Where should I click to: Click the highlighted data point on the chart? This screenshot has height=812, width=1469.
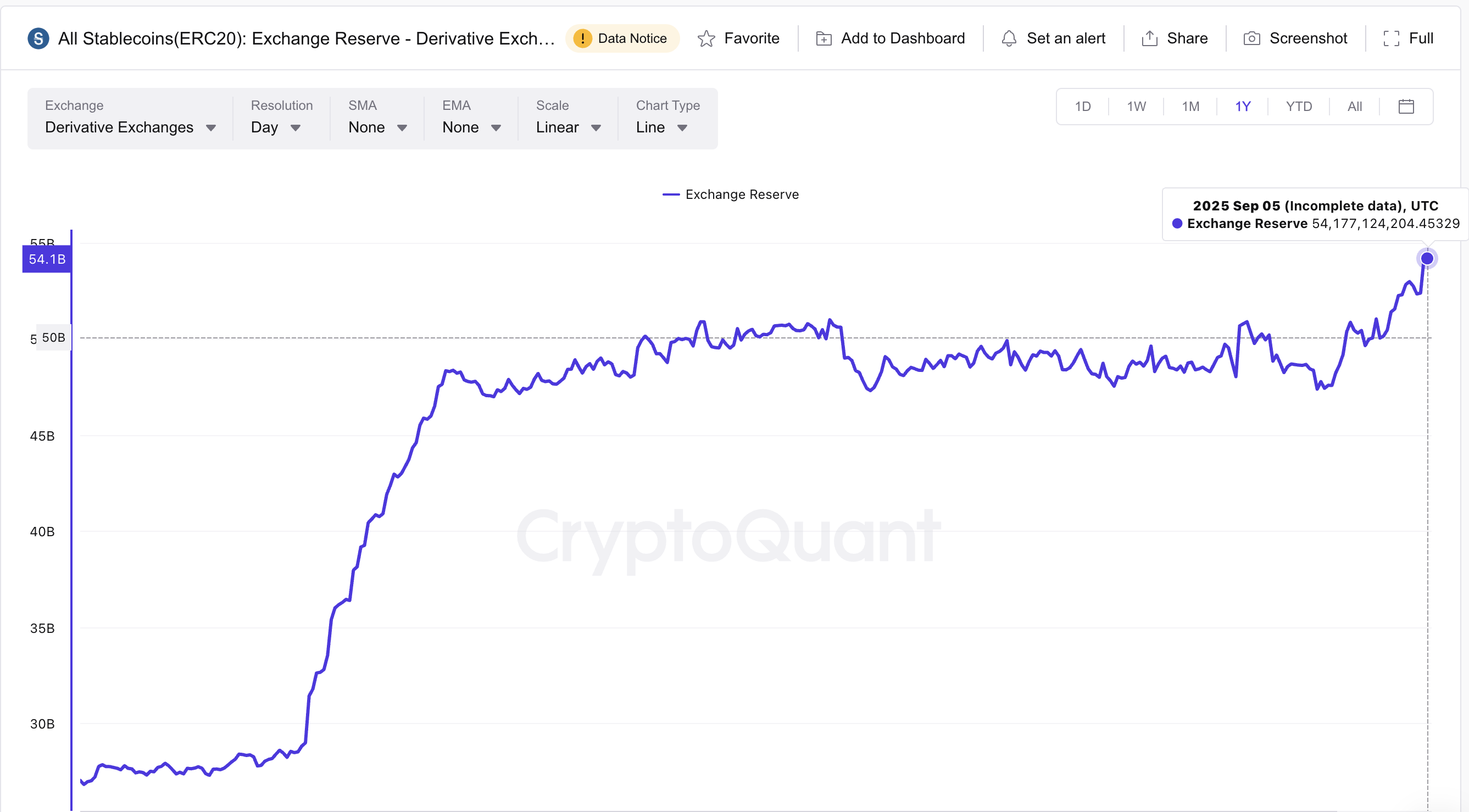[x=1427, y=258]
